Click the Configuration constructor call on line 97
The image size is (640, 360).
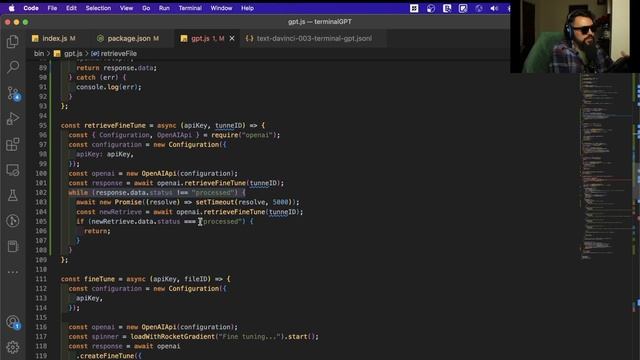194,144
